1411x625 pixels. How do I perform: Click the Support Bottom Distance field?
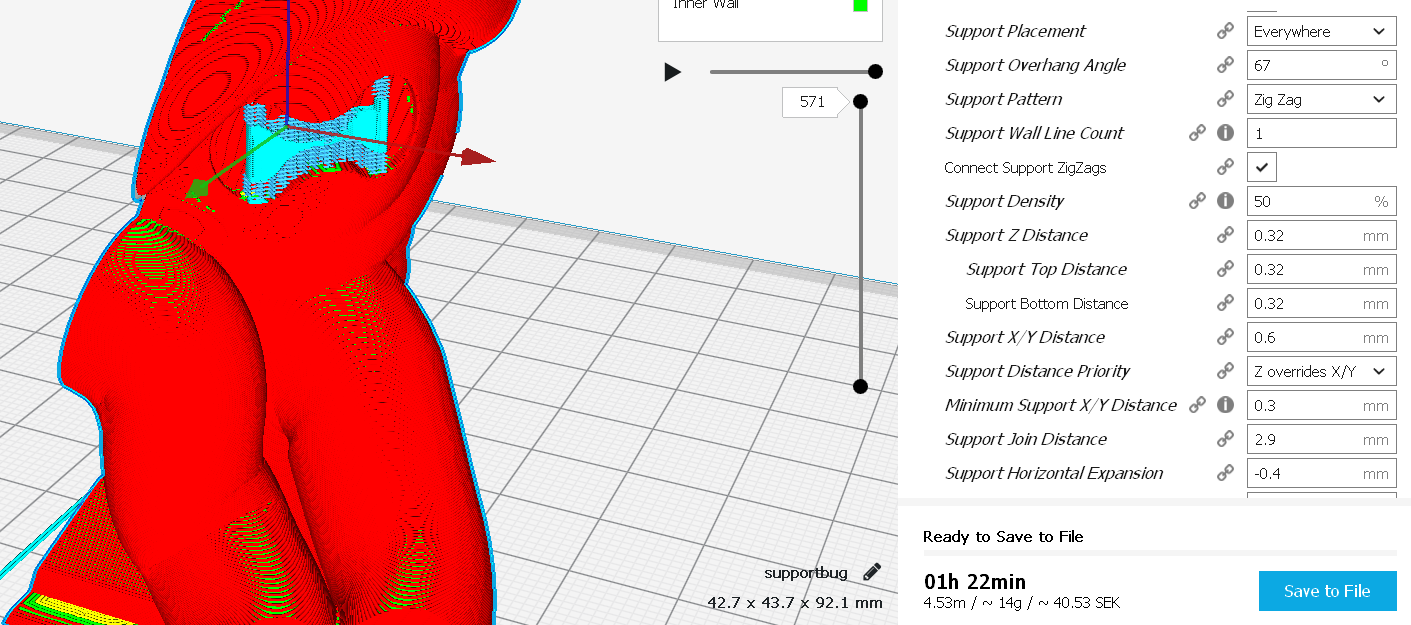[x=1321, y=303]
